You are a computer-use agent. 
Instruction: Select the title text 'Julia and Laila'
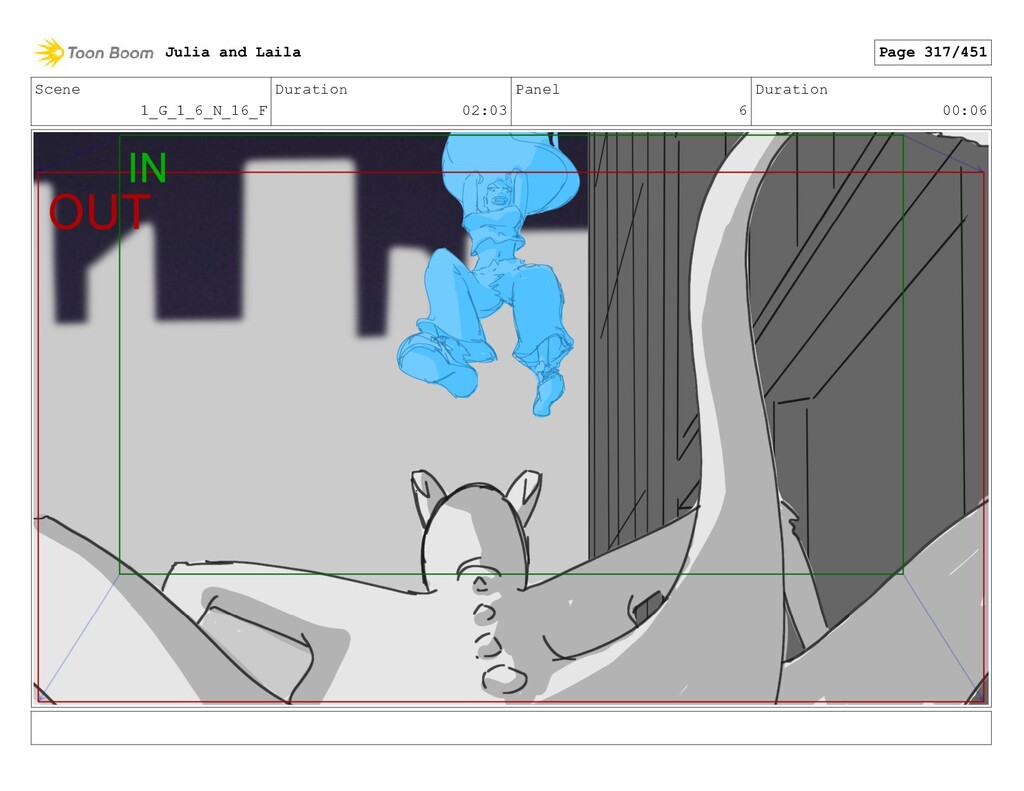point(232,52)
